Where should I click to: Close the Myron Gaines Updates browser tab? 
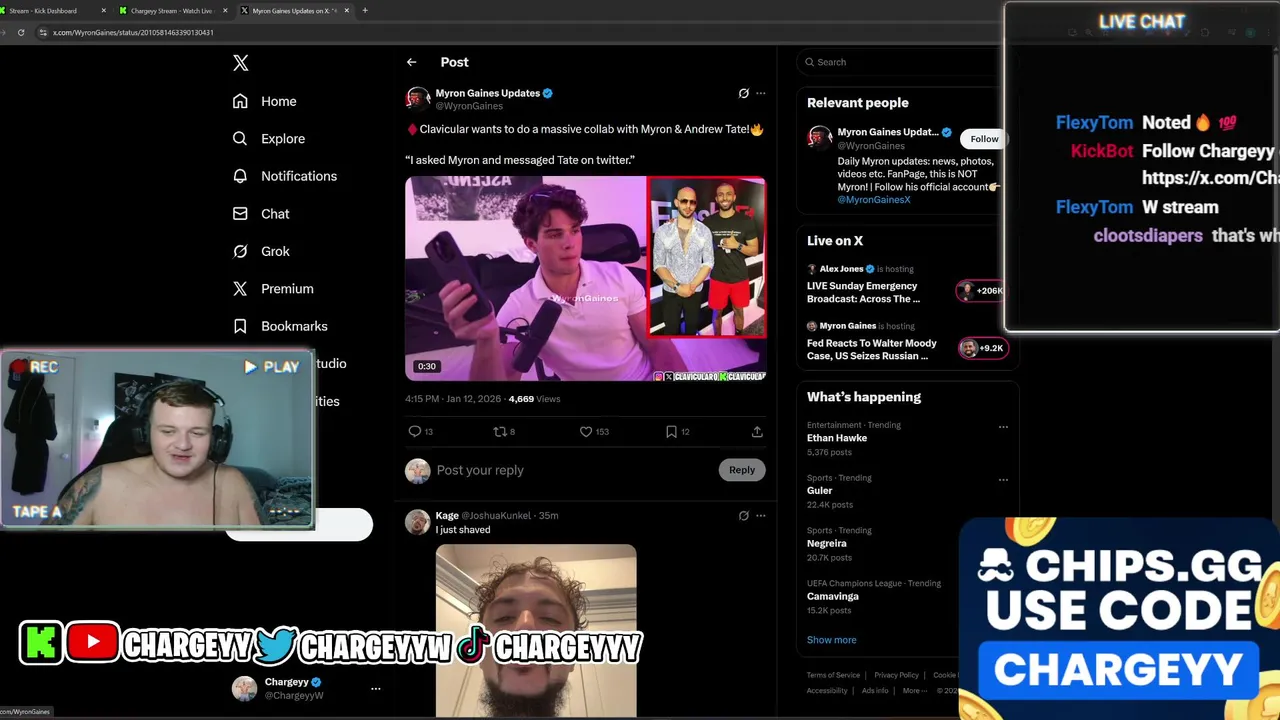pos(347,11)
